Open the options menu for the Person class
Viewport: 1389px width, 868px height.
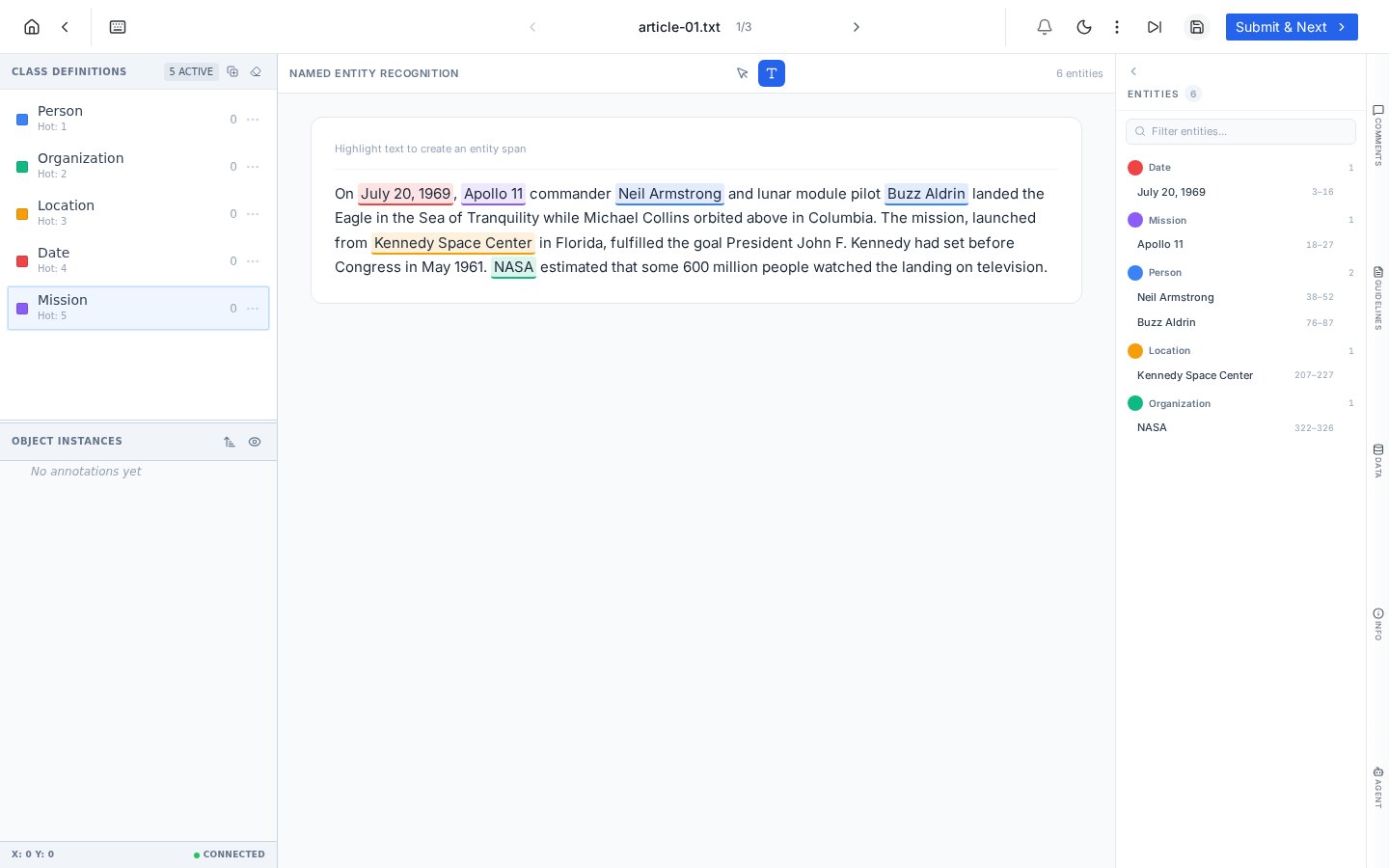coord(253,120)
